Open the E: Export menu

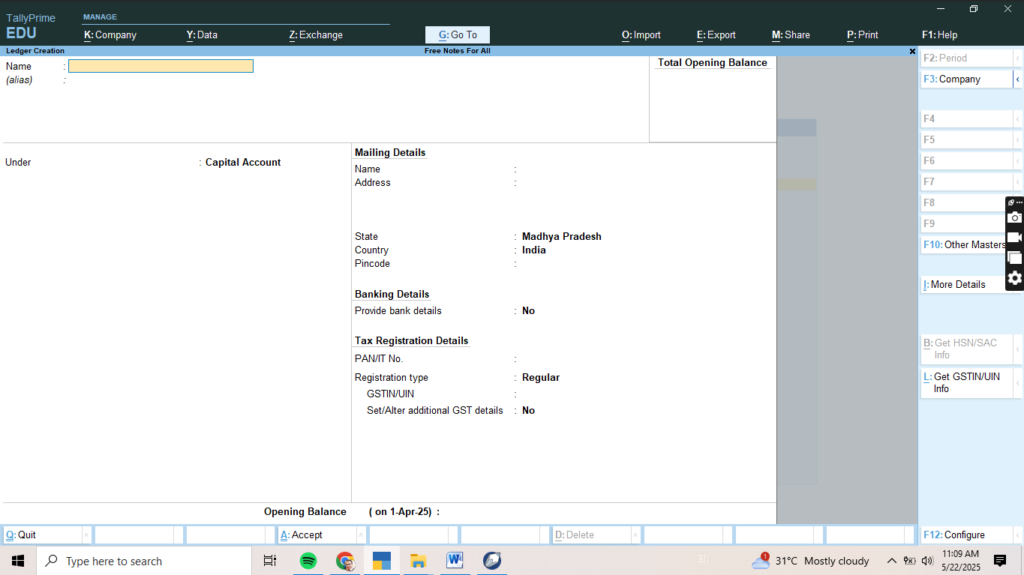(x=716, y=35)
